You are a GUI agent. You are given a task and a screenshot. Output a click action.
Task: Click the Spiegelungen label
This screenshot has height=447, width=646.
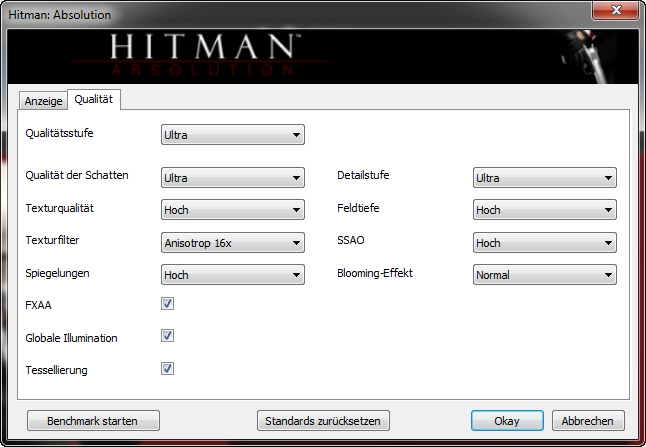(x=57, y=273)
